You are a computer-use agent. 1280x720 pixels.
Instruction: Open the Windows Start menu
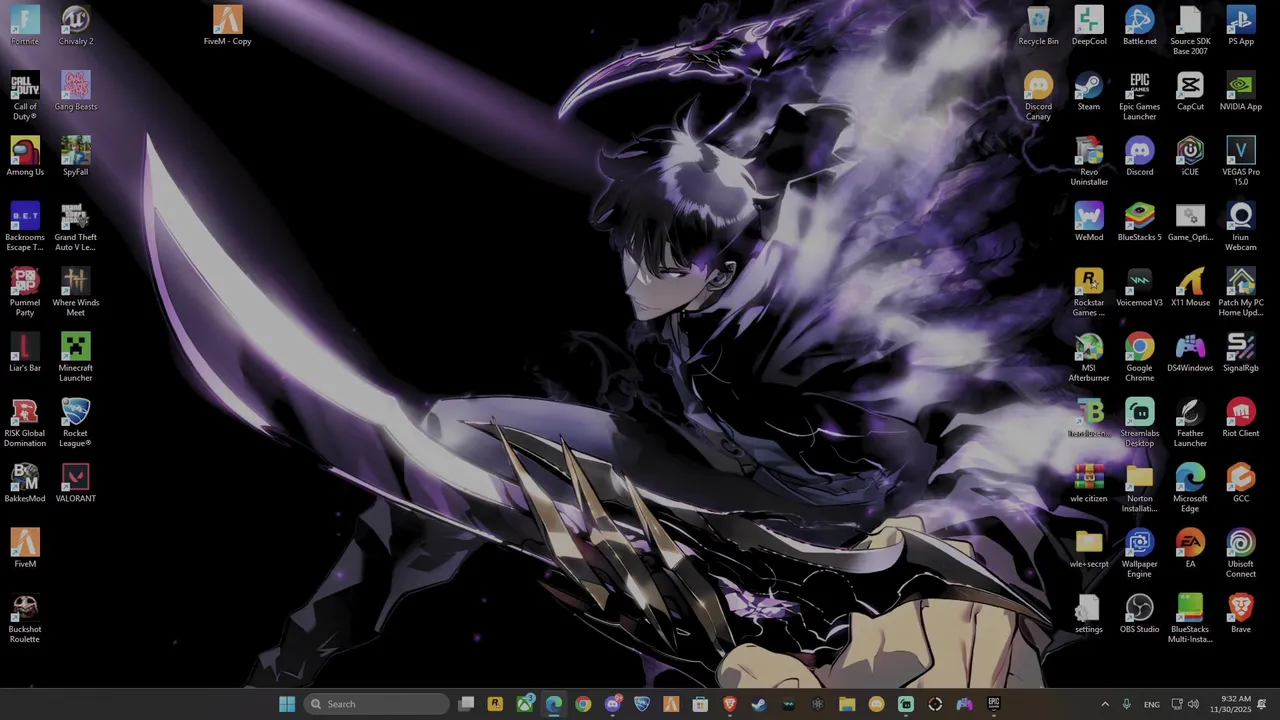point(287,704)
